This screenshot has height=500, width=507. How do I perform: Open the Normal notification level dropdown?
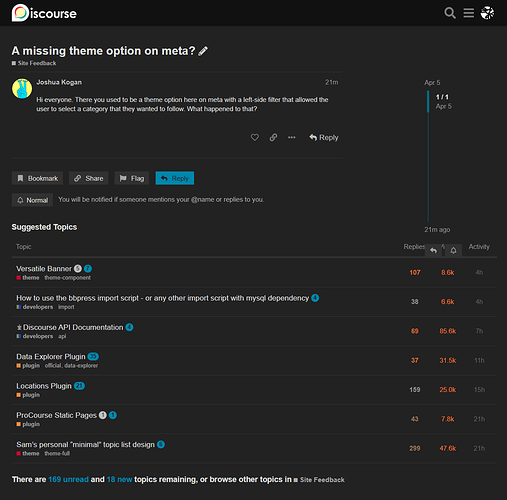coord(32,200)
